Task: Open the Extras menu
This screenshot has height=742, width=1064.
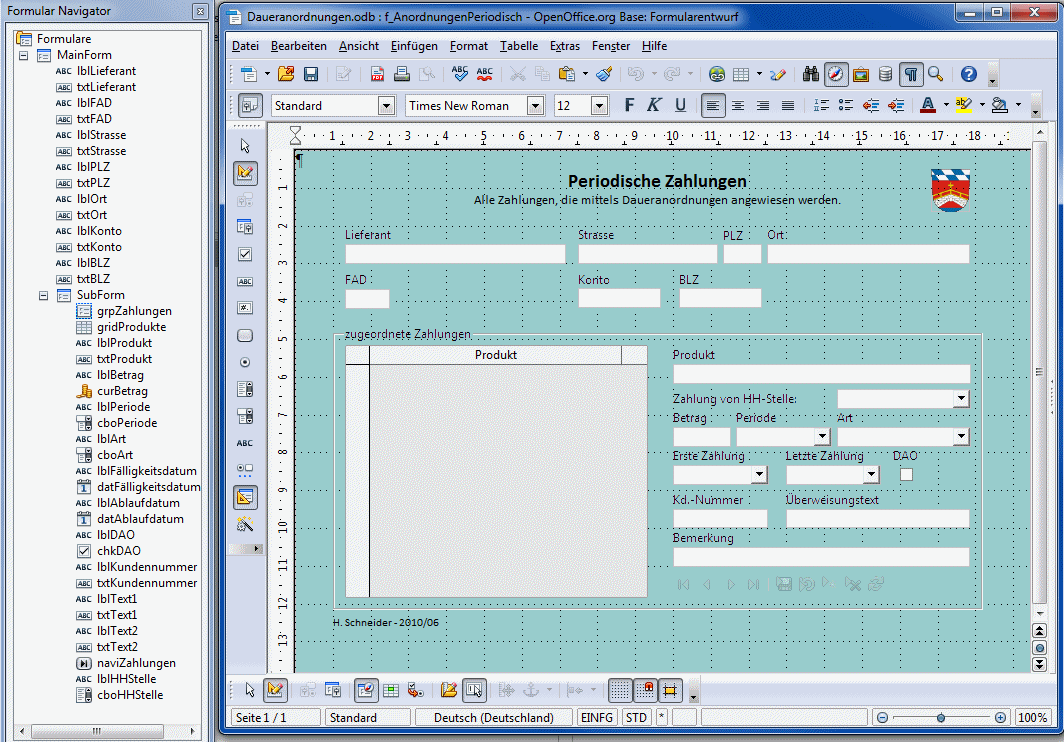Action: pos(564,46)
